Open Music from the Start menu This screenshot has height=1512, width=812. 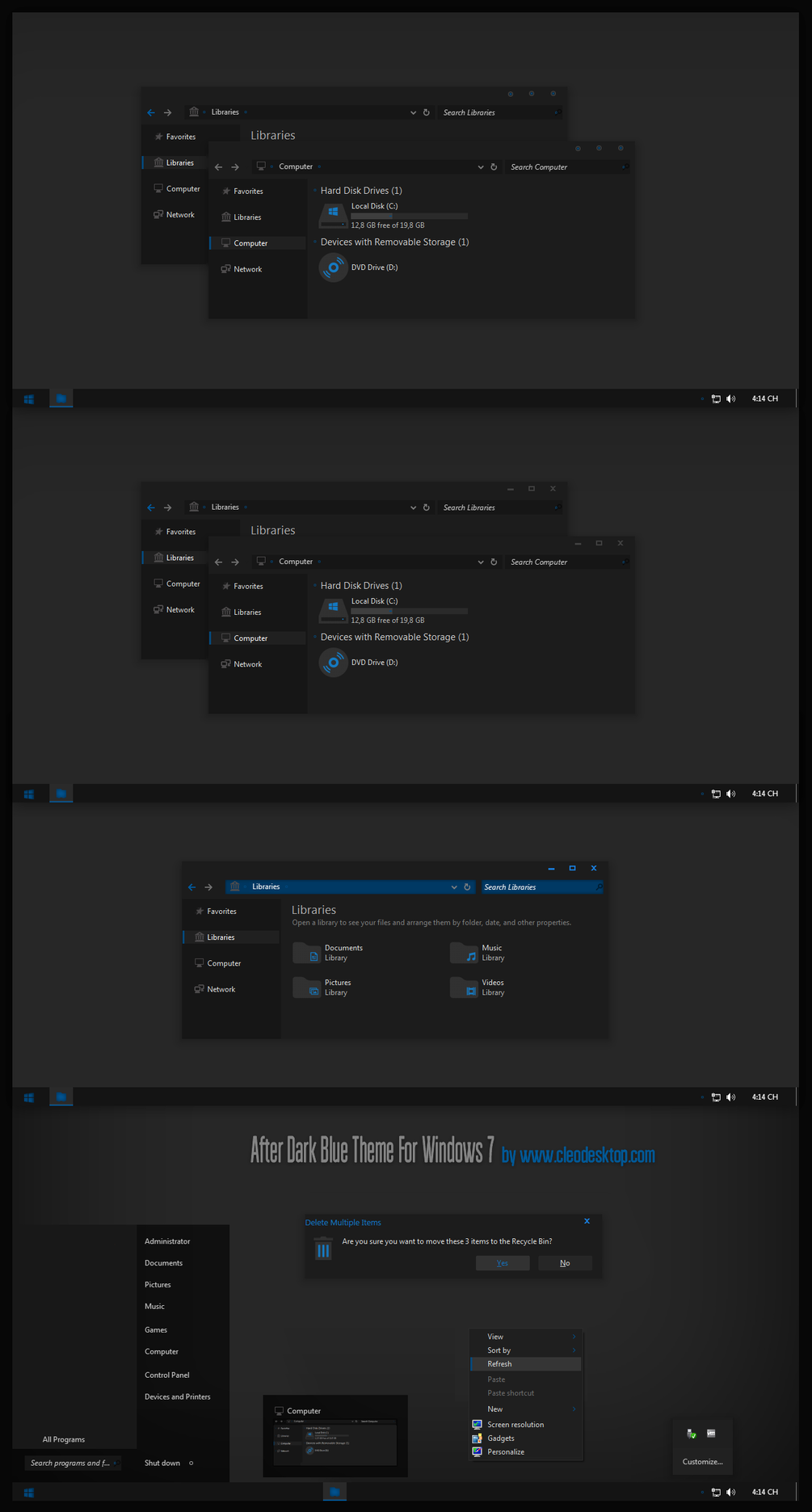tap(154, 1306)
